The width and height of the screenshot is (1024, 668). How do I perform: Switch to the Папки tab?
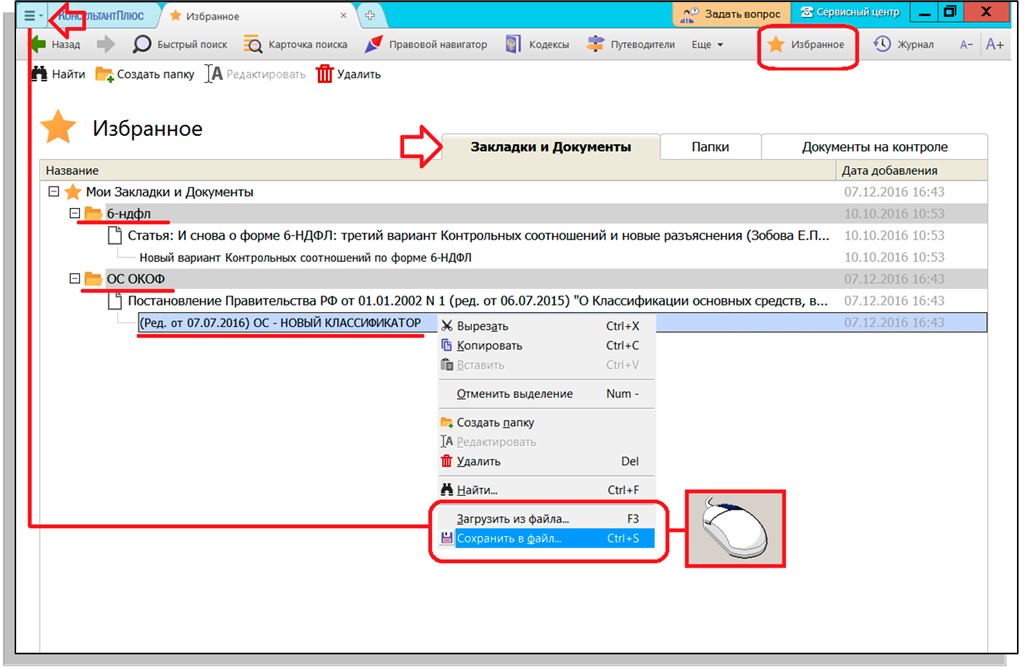tap(711, 147)
